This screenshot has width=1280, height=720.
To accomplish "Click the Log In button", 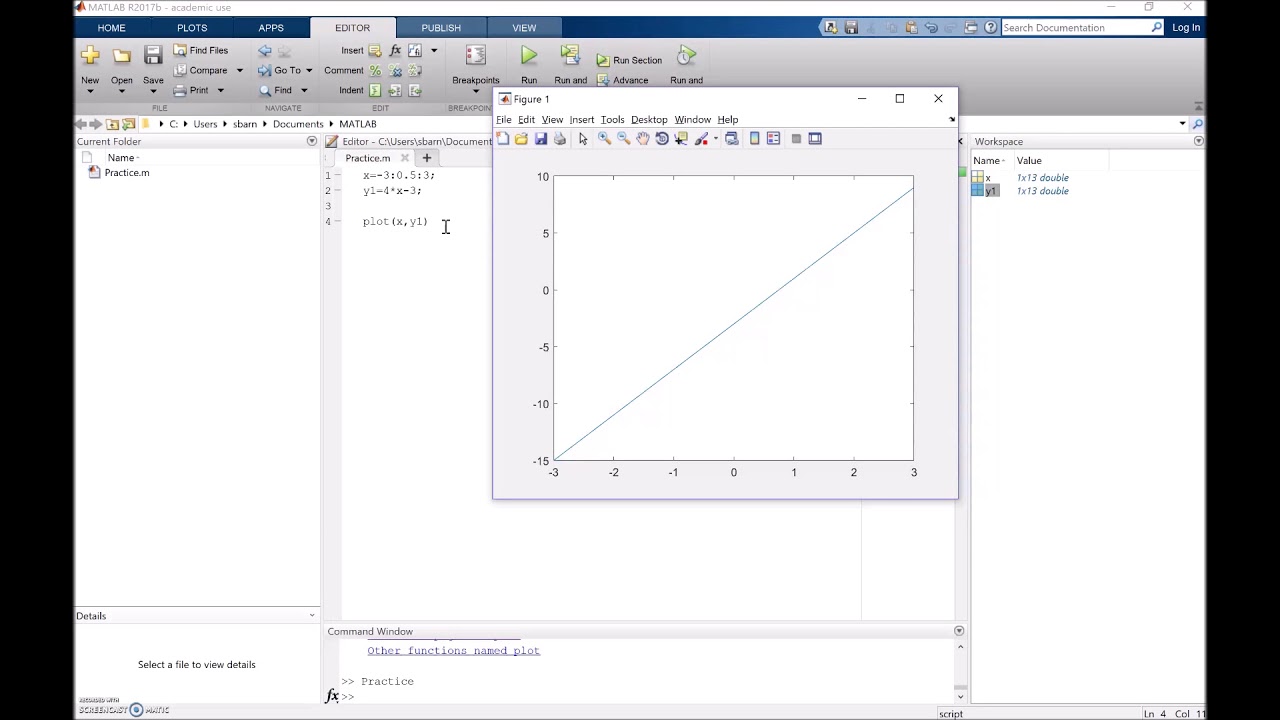I will (x=1186, y=28).
